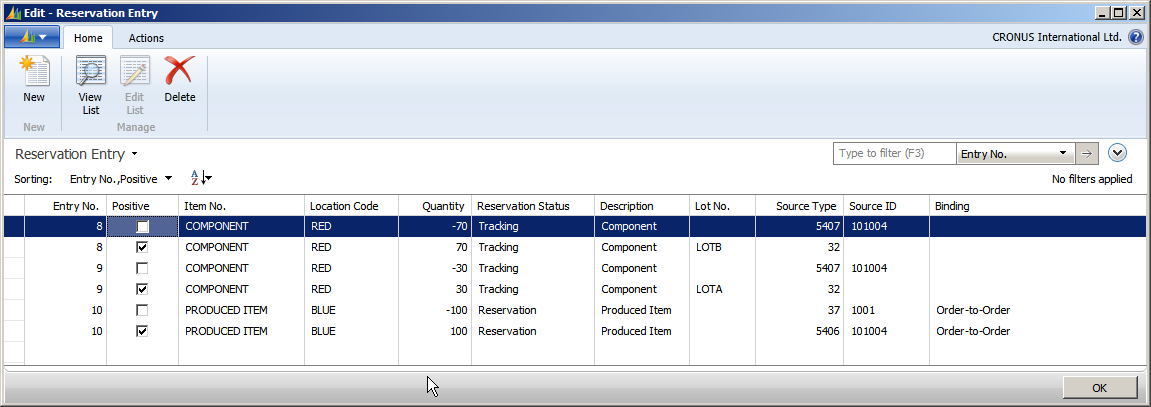Select the Home ribbon tab

click(x=88, y=38)
